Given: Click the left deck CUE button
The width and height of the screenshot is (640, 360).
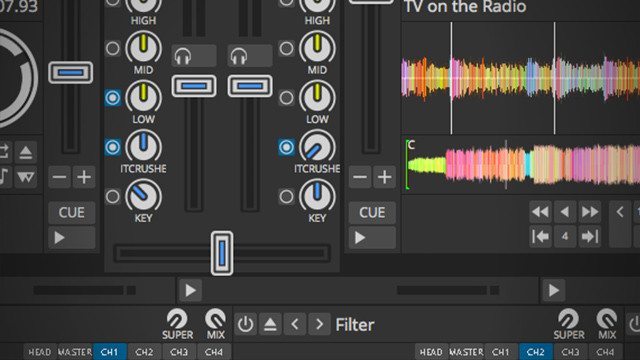Looking at the screenshot, I should click(72, 213).
